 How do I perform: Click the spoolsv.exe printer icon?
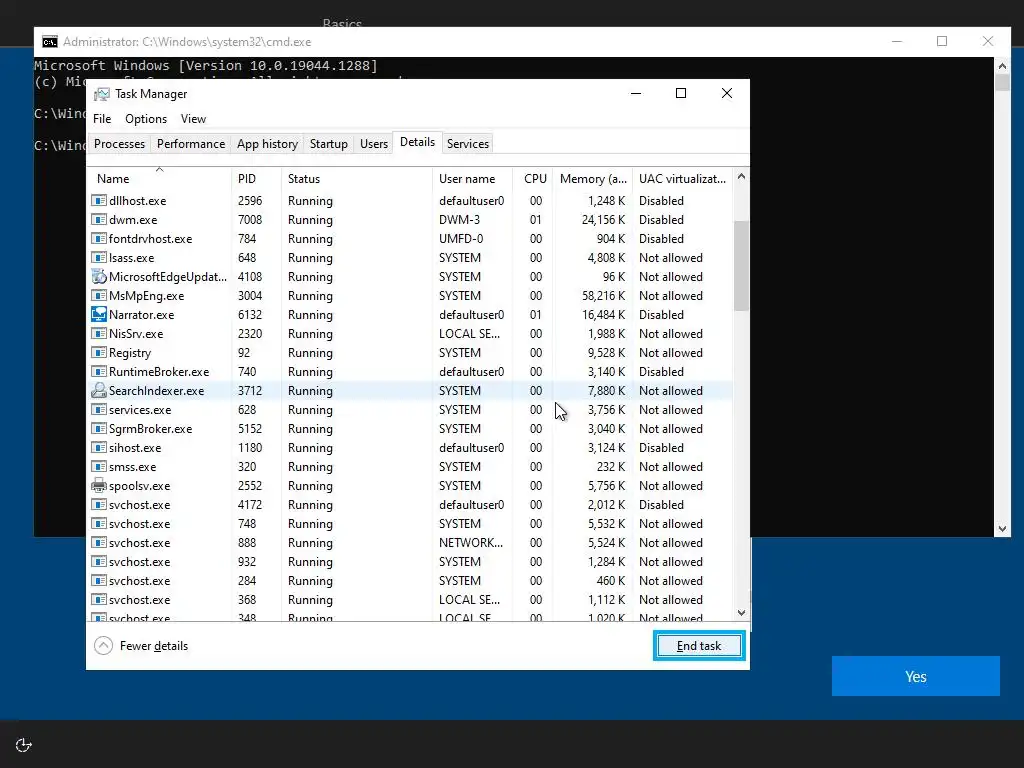point(99,485)
